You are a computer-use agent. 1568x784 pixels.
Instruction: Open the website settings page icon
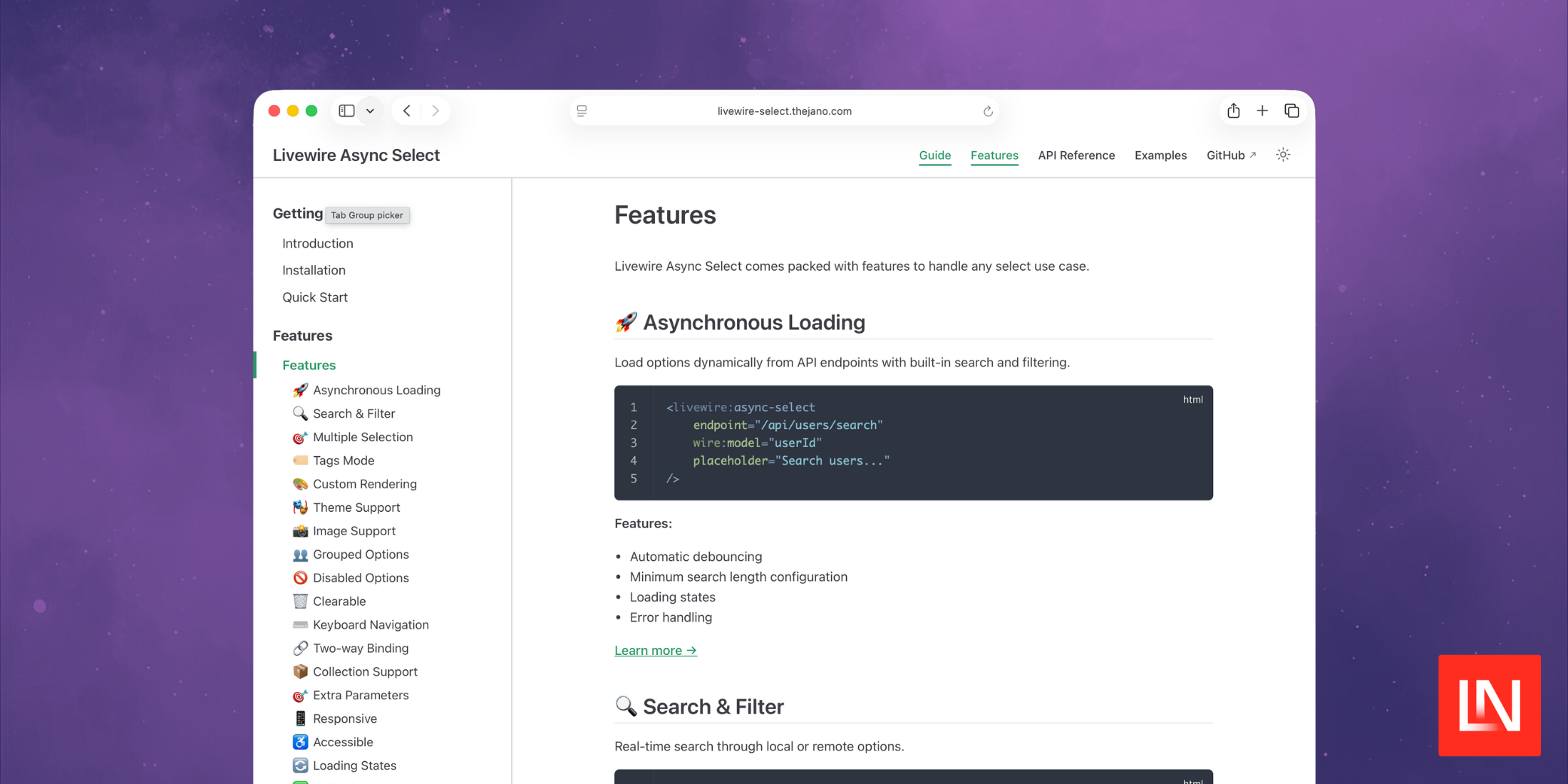coord(582,110)
